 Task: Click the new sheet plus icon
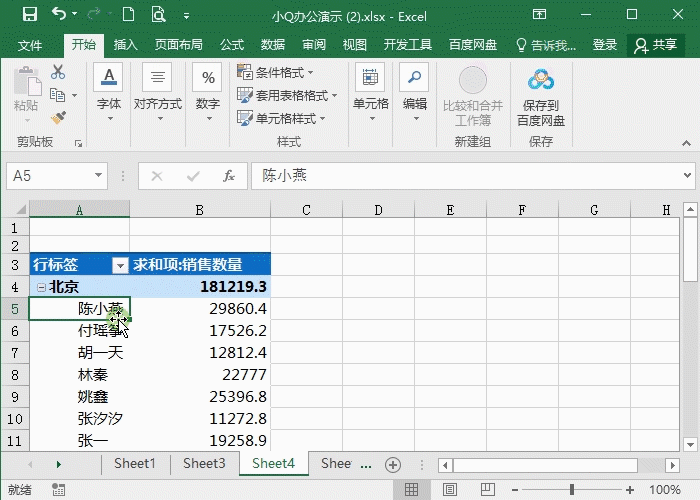tap(393, 464)
